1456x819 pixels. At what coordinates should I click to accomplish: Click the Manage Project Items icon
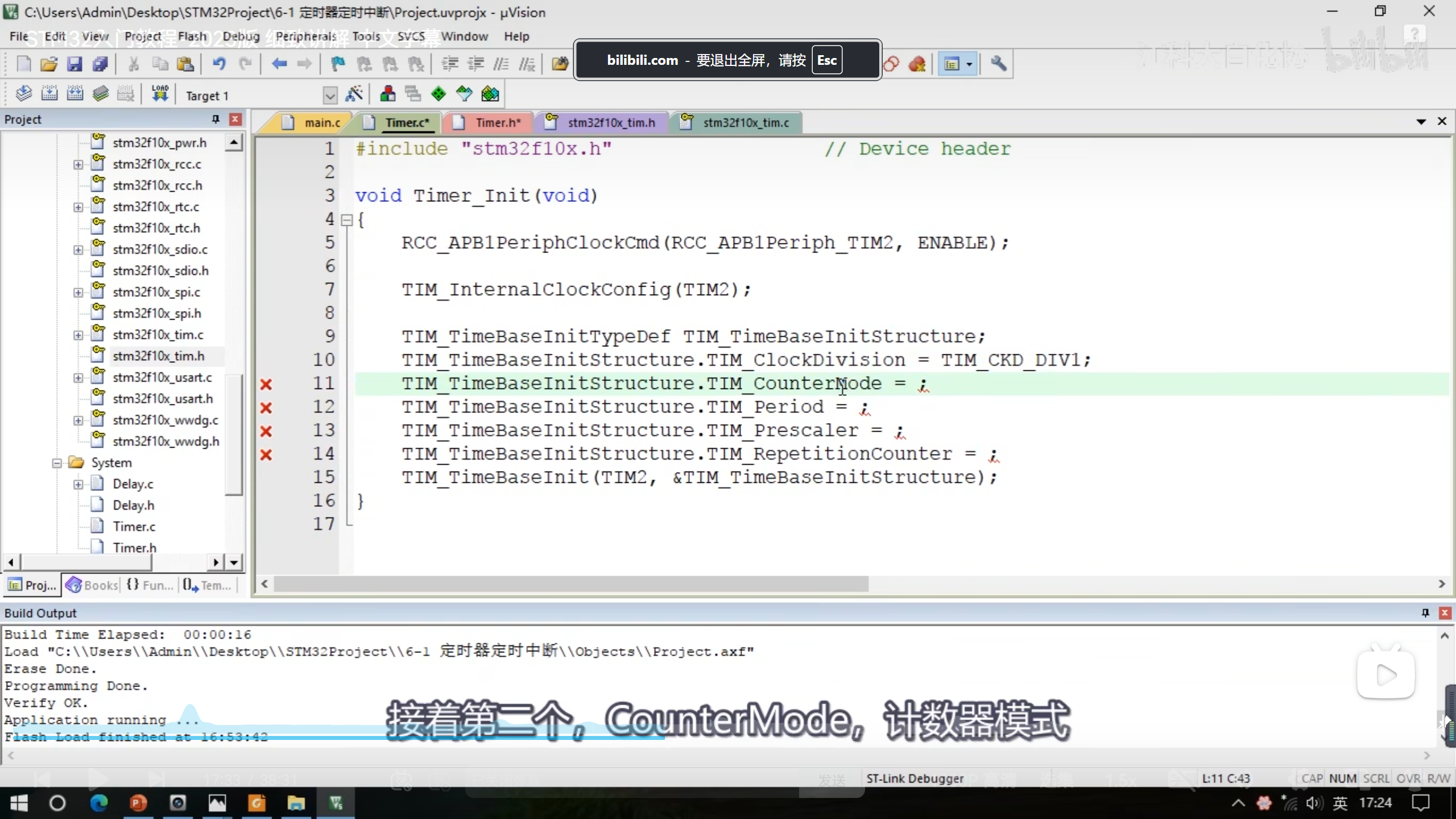tap(388, 94)
